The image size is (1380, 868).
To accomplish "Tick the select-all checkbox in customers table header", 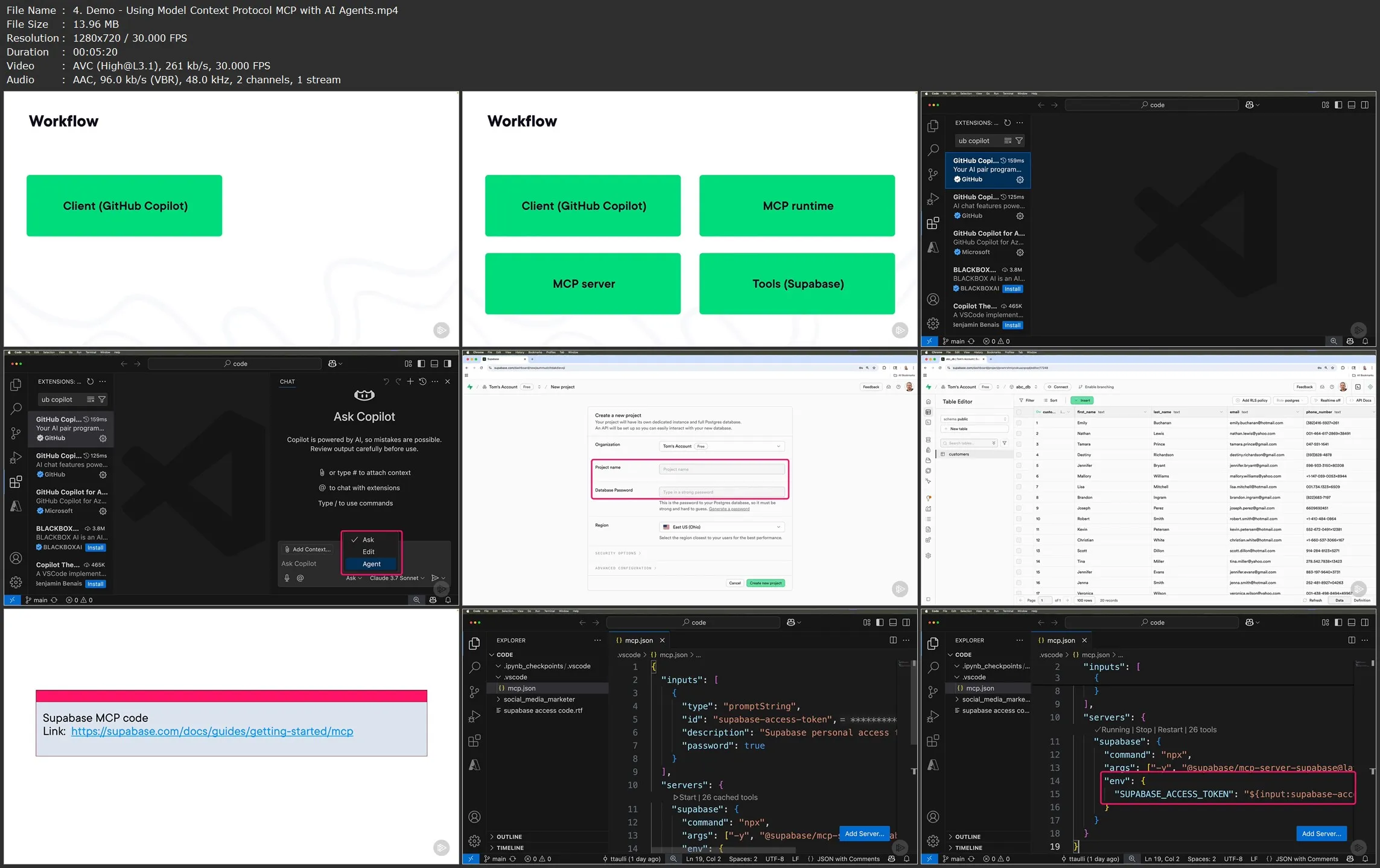I will coord(1019,412).
